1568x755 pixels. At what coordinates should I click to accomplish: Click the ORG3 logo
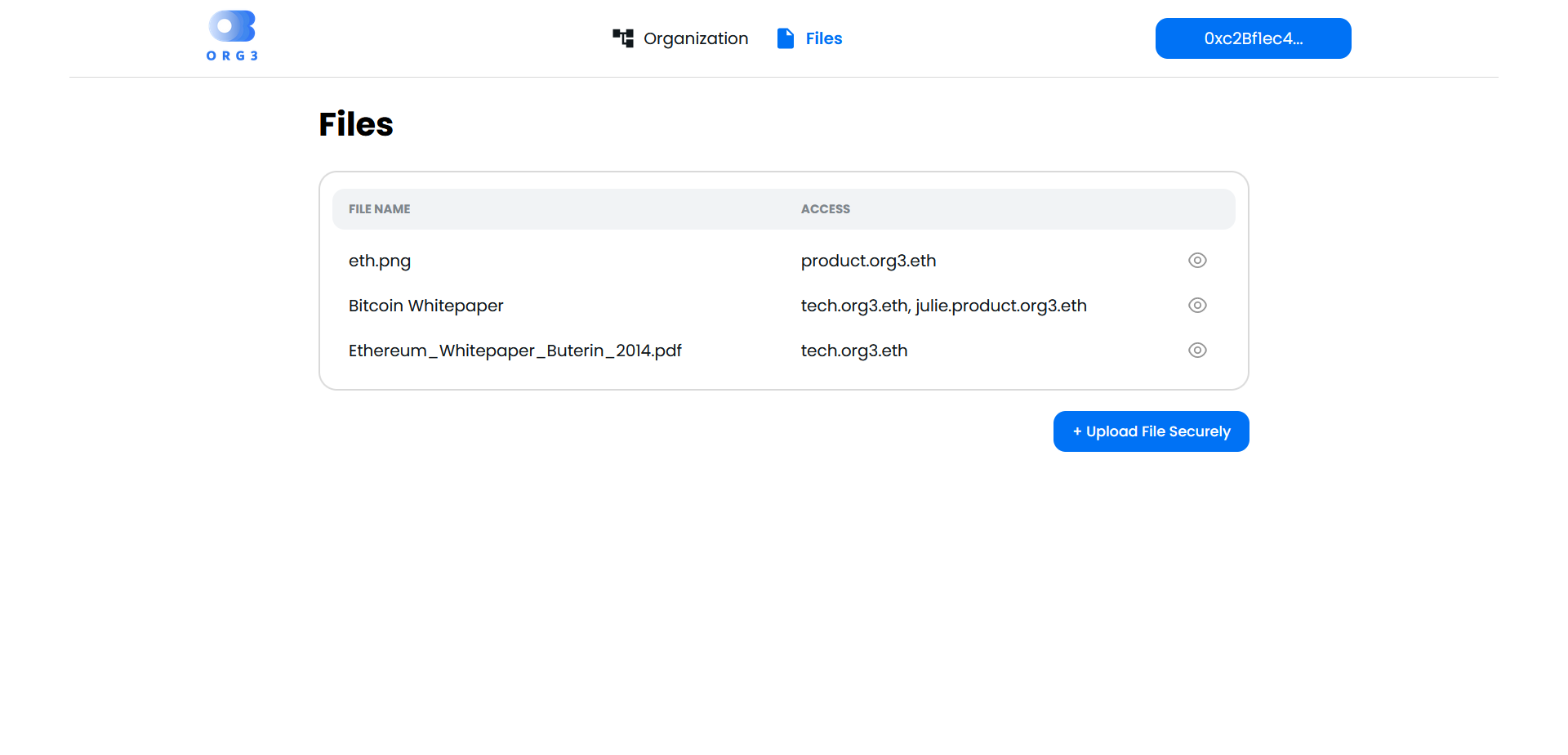pos(233,36)
